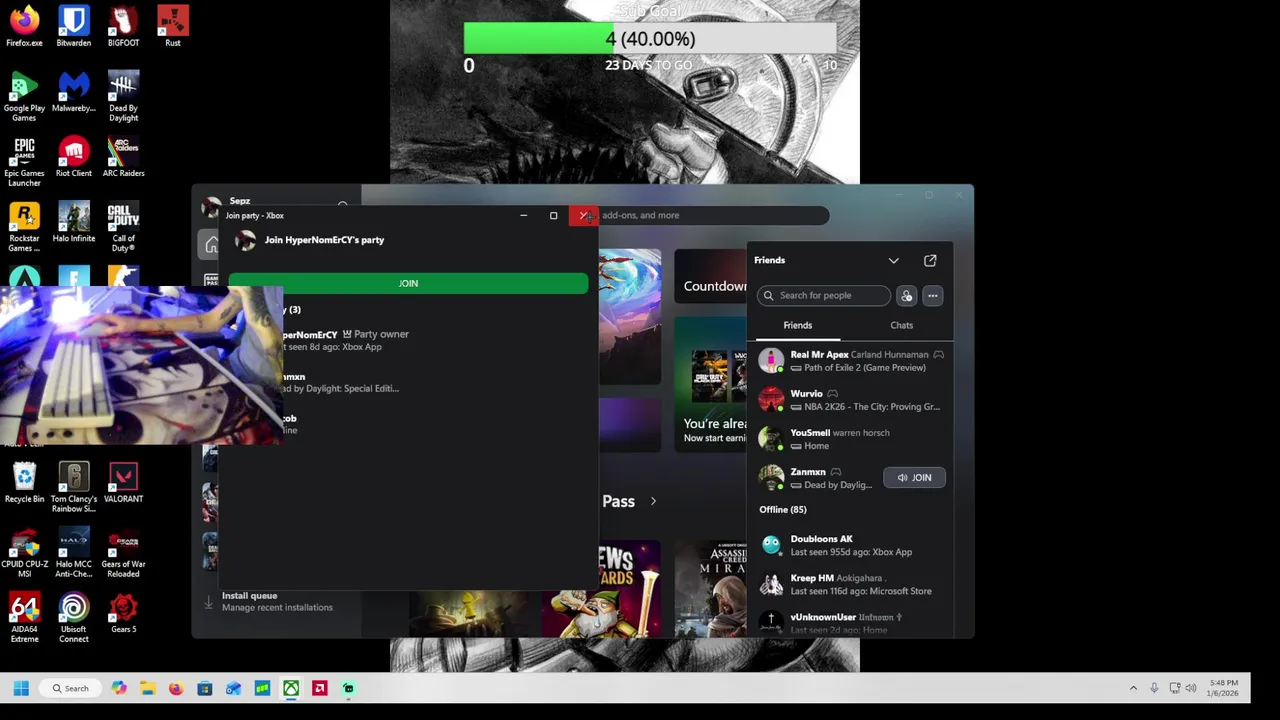Select the Call of Duty desktop icon
Viewport: 1280px width, 720px height.
click(x=123, y=227)
